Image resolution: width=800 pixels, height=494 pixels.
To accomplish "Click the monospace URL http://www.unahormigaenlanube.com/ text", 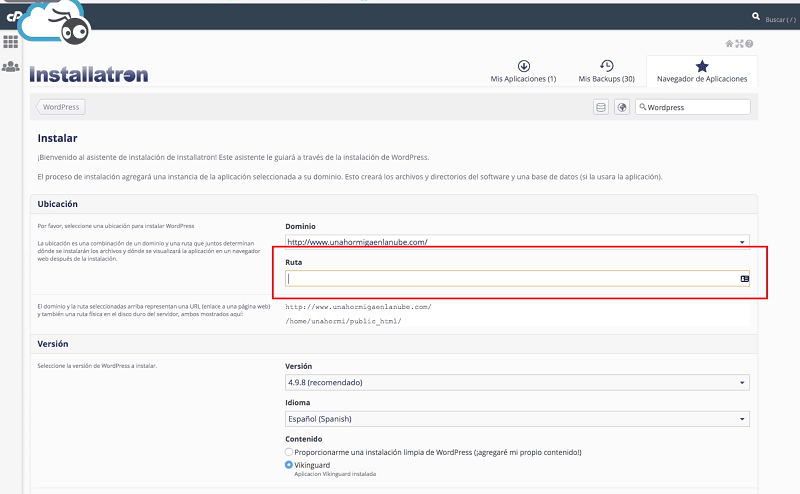I will pyautogui.click(x=358, y=307).
